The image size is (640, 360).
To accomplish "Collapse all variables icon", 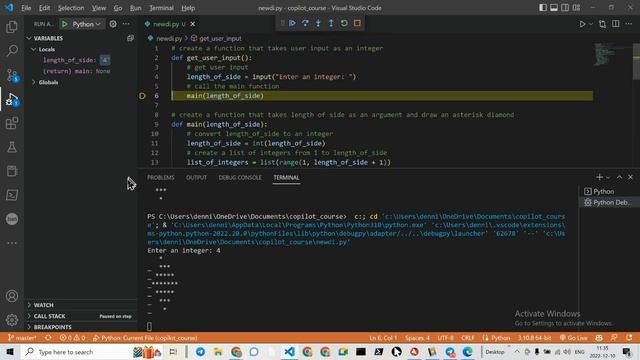I will pyautogui.click(x=130, y=38).
